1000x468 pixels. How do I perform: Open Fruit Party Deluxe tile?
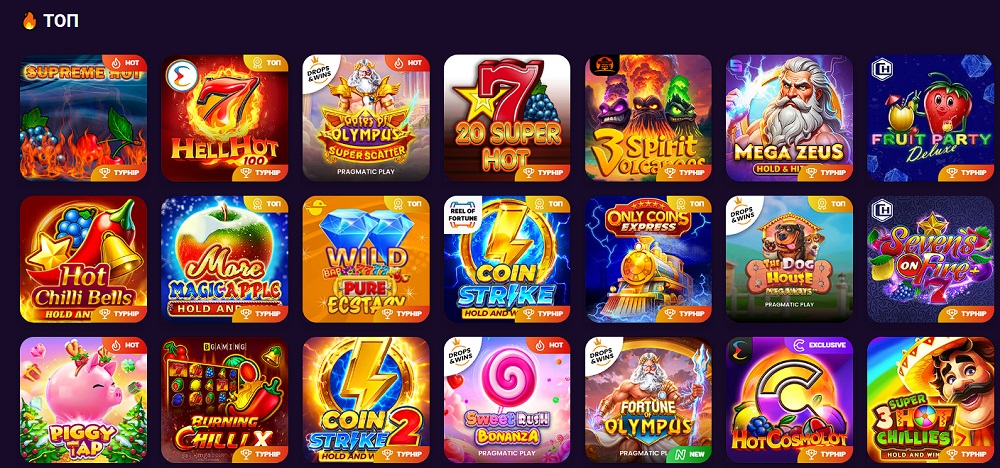(930, 118)
